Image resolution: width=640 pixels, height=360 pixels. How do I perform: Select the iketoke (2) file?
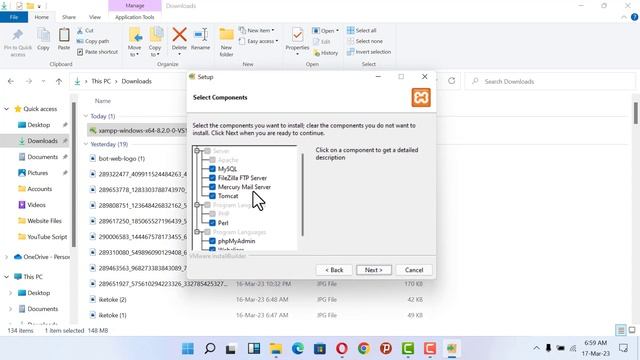point(113,299)
